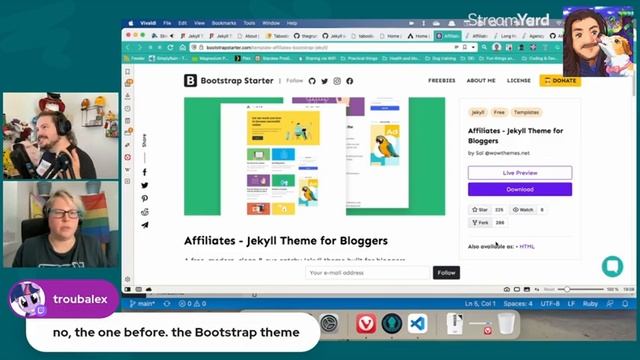Change the Ruby language mode selector
Image resolution: width=640 pixels, height=360 pixels.
pyautogui.click(x=590, y=304)
